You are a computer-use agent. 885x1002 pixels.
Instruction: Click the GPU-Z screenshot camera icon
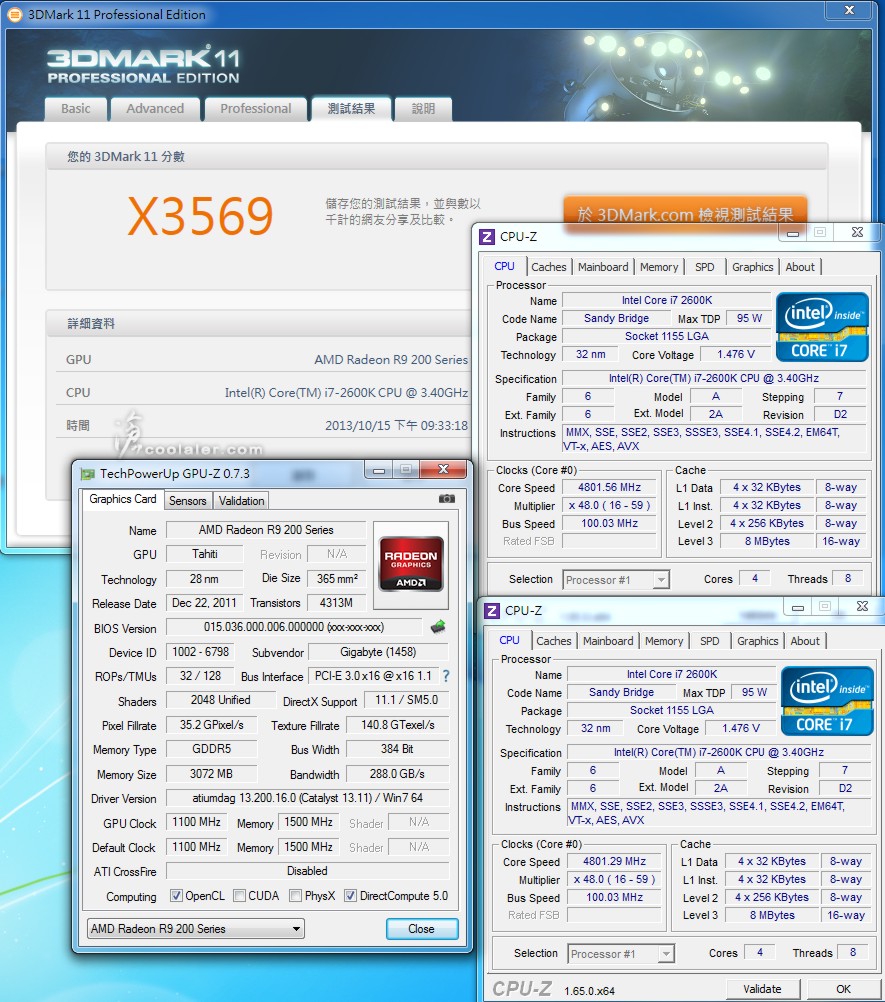(447, 498)
